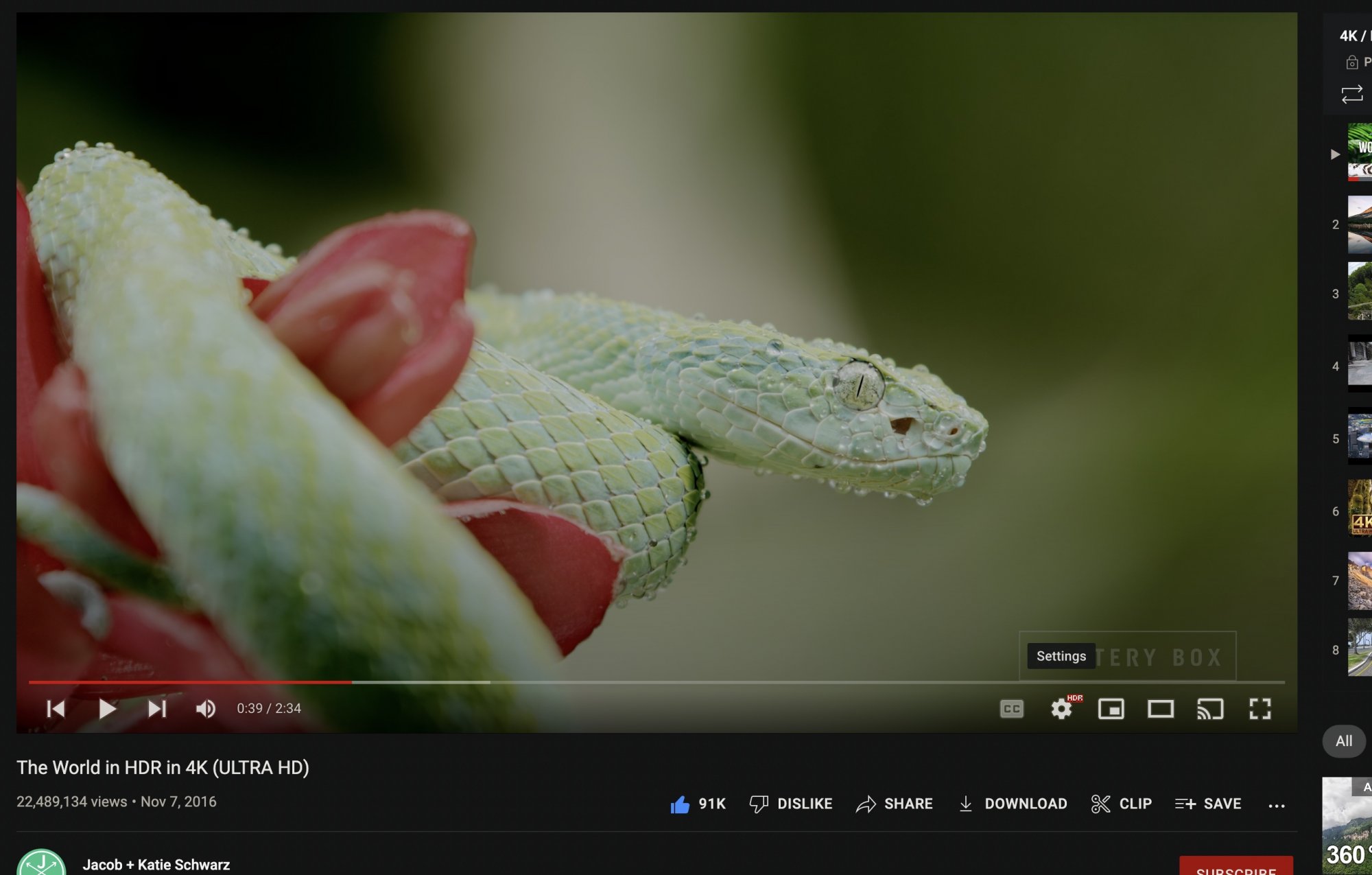Click the DISLIKE button
This screenshot has width=1372, height=875.
tap(791, 804)
